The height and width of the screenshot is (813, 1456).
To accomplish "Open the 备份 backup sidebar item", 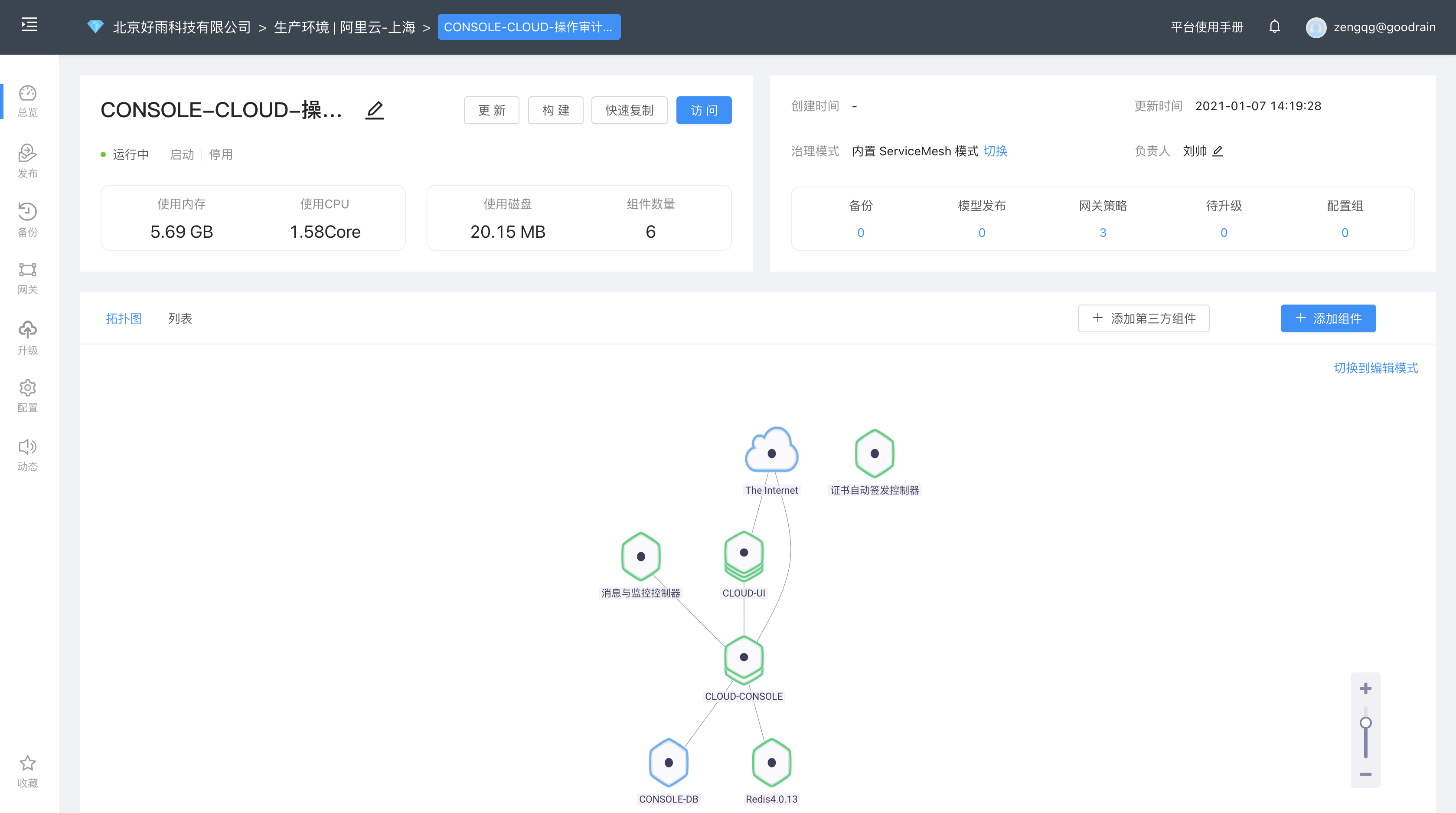I will 28,220.
